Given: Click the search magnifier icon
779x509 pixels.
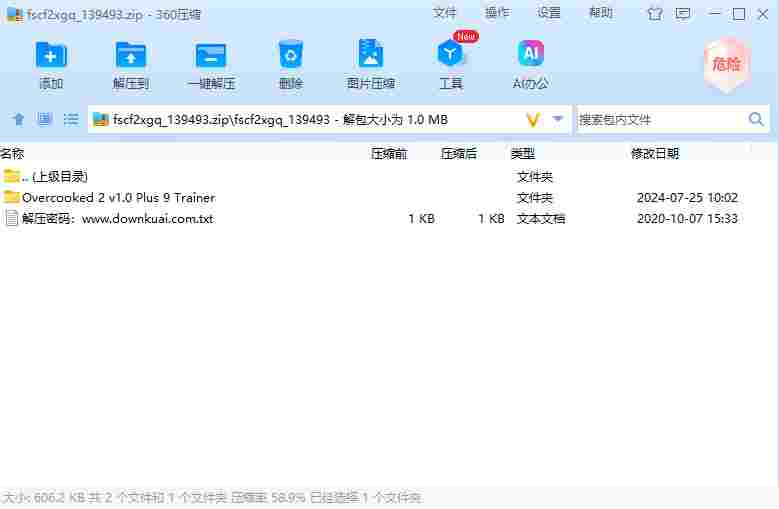Looking at the screenshot, I should 756,119.
